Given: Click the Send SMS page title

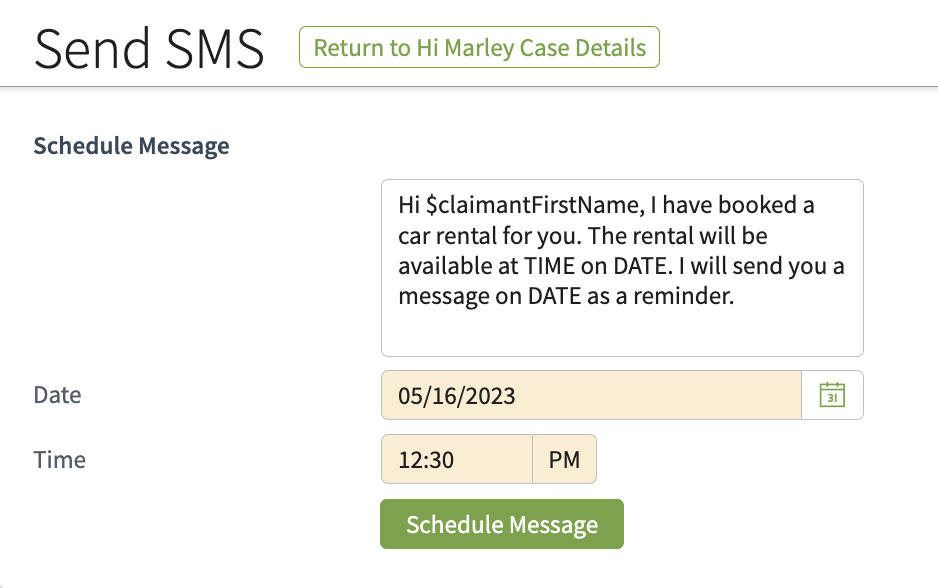Looking at the screenshot, I should click(148, 47).
